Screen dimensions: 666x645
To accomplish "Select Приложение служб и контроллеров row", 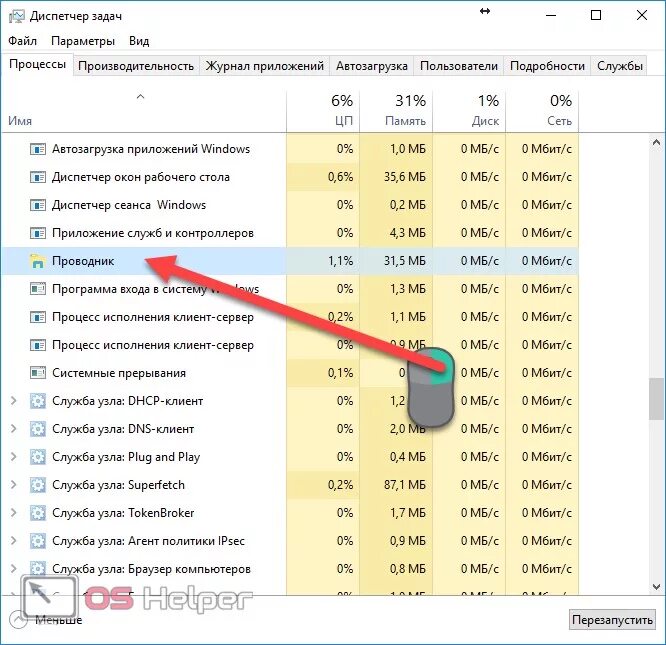I will (x=290, y=233).
